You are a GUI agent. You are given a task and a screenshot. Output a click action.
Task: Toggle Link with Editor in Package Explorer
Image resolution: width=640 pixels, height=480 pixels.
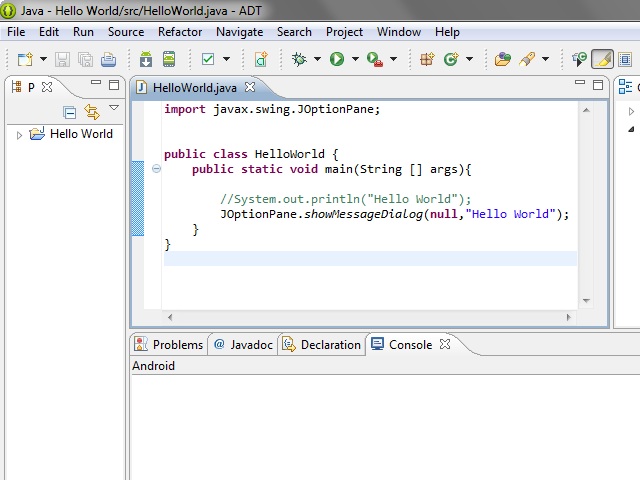pos(91,112)
